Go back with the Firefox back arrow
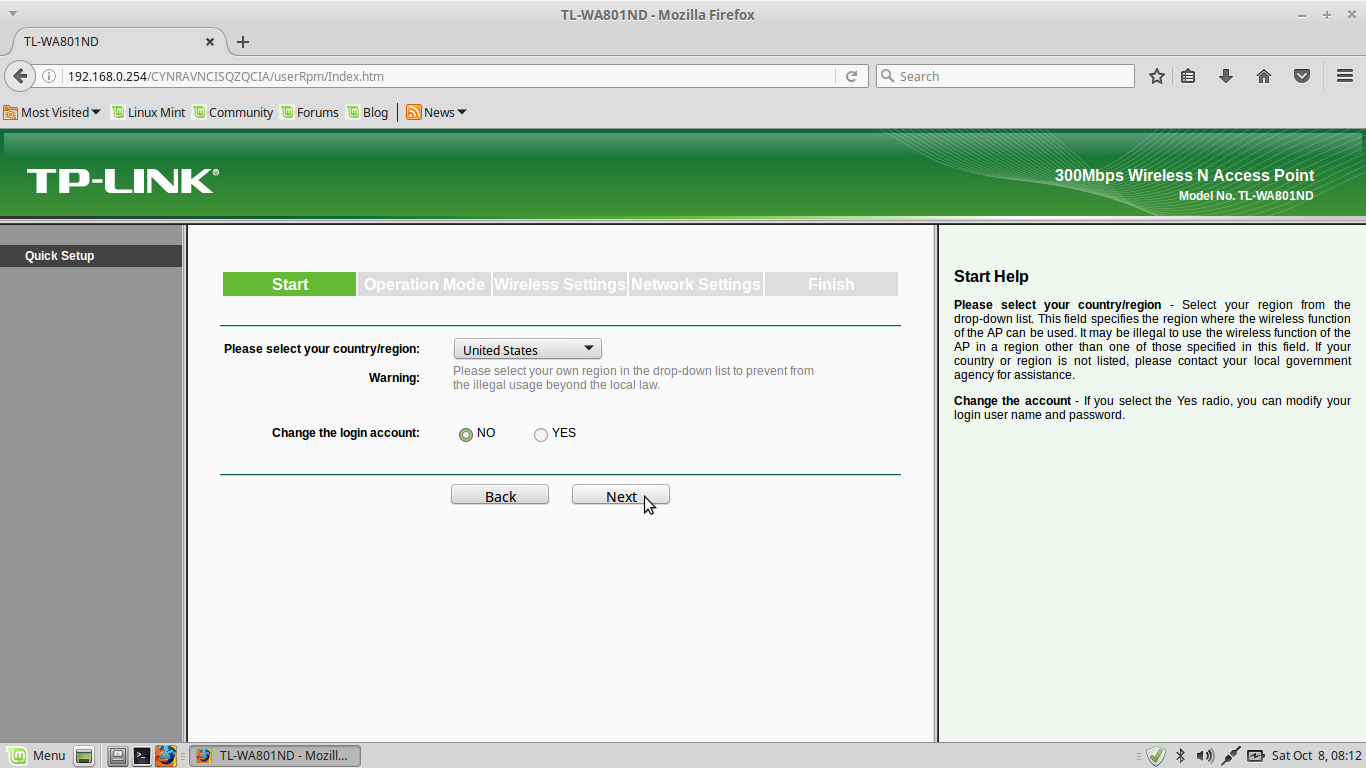 pyautogui.click(x=20, y=76)
